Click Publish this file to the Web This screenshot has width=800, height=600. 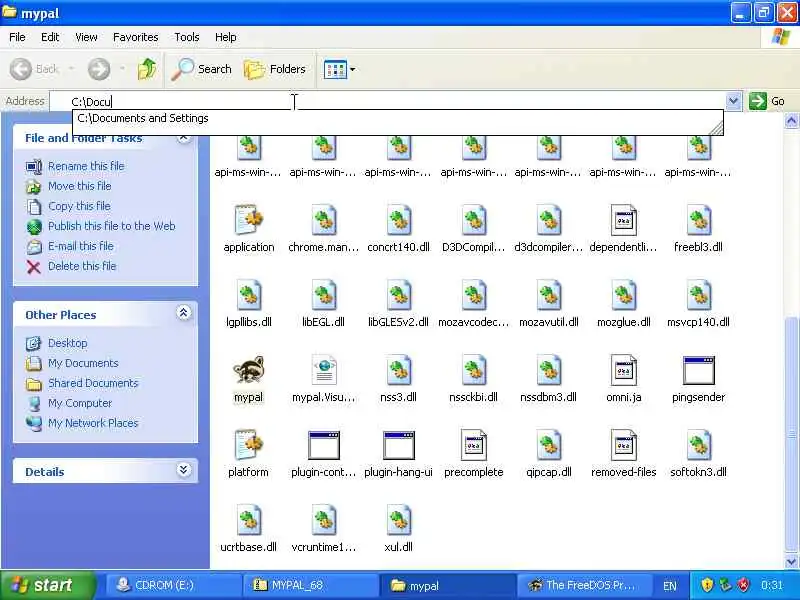click(x=112, y=226)
